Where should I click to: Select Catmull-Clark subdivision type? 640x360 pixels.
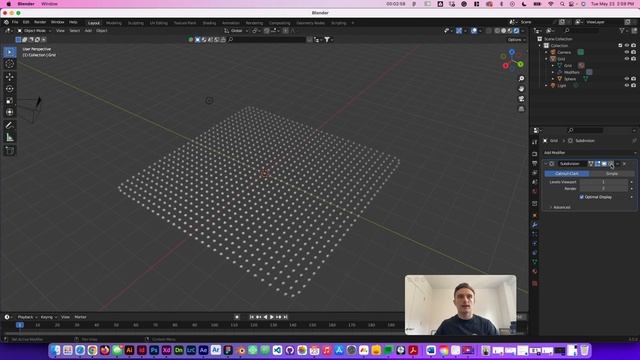pyautogui.click(x=567, y=174)
